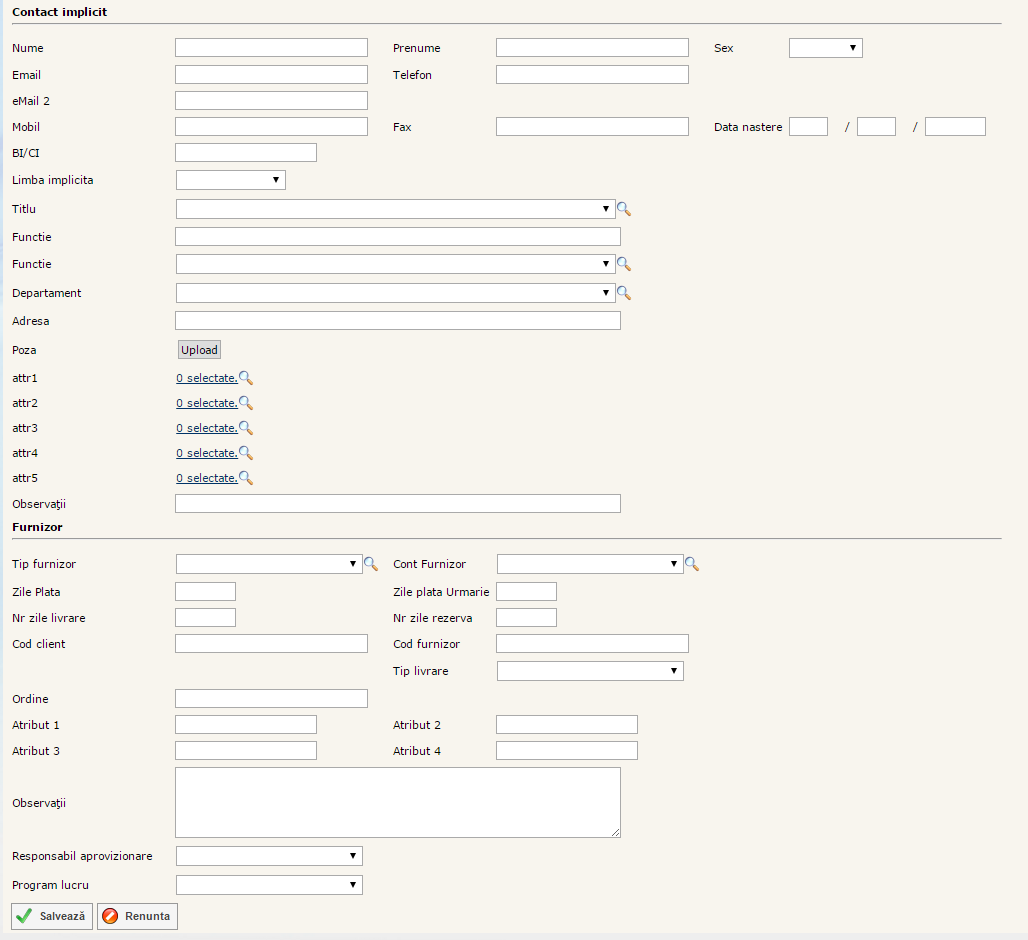
Task: Click the Upload button for Poza
Action: (199, 350)
